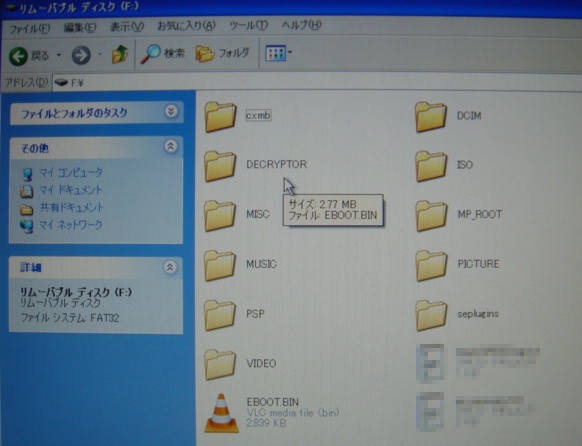Collapse the その他 panel chevron
Screen dimensions: 582x446
[x=171, y=146]
